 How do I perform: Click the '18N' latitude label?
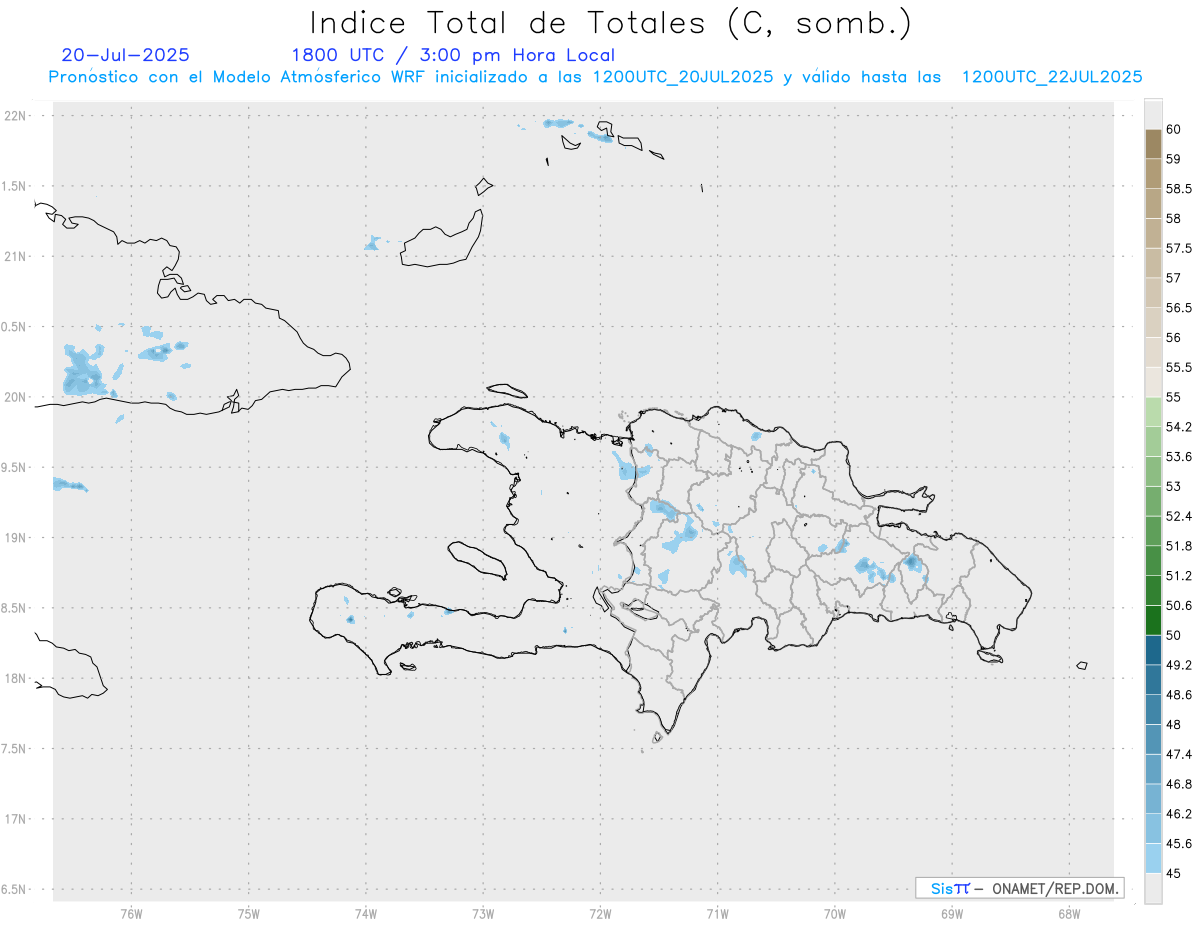tap(15, 678)
